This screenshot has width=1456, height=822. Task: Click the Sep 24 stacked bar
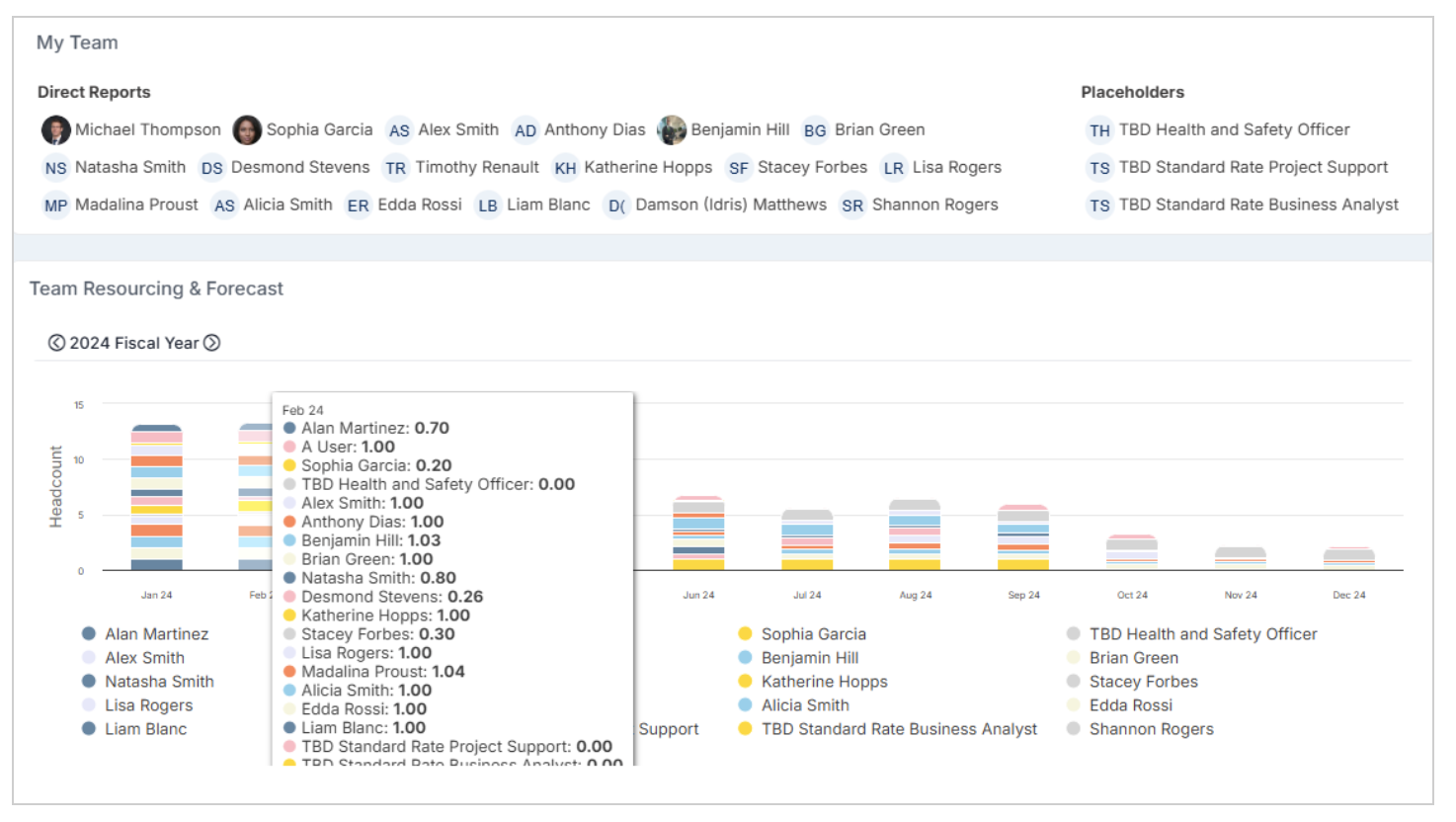[1023, 537]
